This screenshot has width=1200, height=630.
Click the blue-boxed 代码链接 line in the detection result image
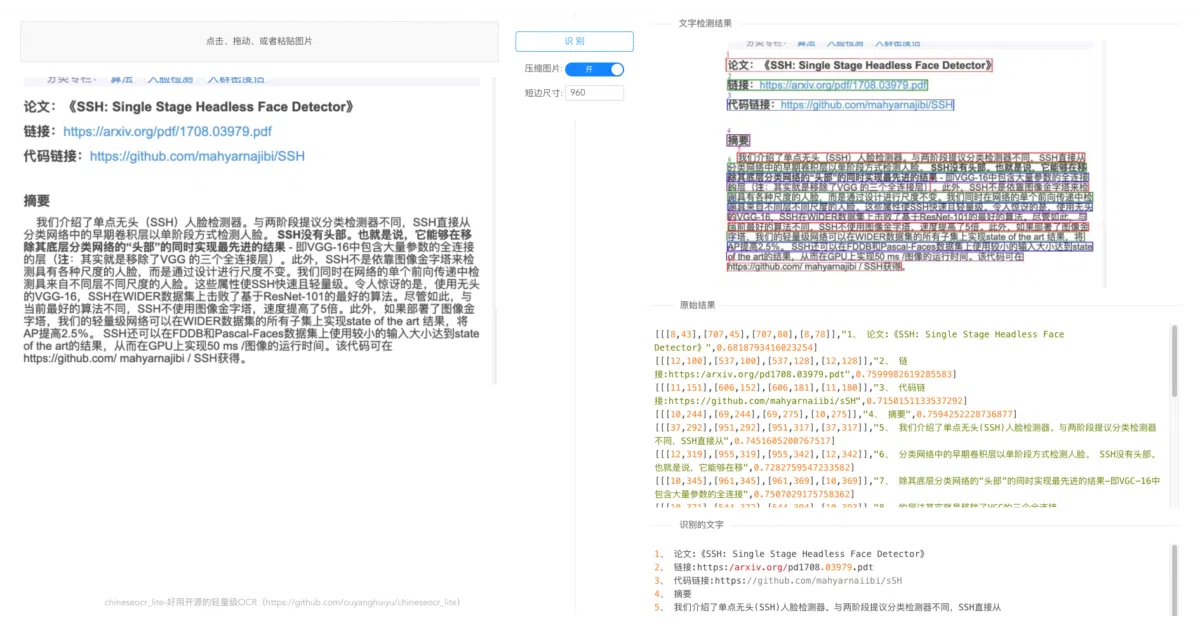pos(841,104)
